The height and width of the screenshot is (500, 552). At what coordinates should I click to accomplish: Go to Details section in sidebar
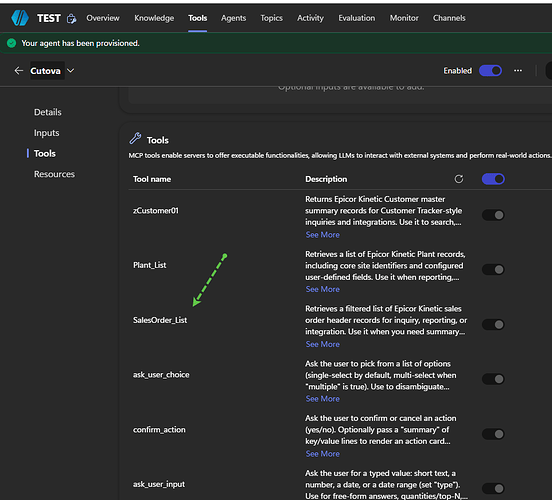click(48, 112)
